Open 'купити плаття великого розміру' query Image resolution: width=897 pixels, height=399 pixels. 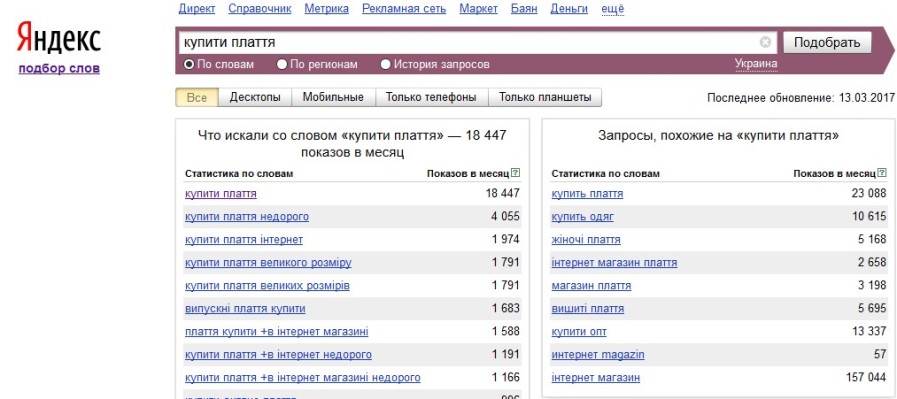coord(268,263)
